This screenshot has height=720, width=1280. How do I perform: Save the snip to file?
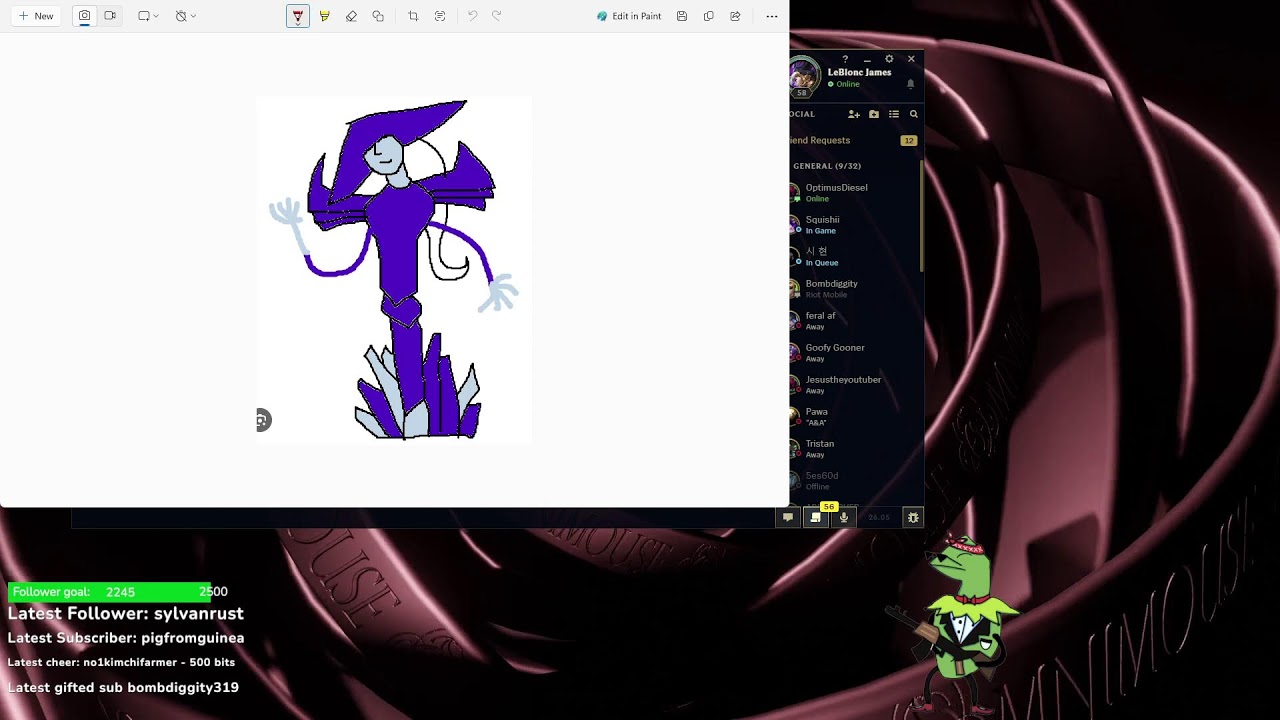[682, 16]
